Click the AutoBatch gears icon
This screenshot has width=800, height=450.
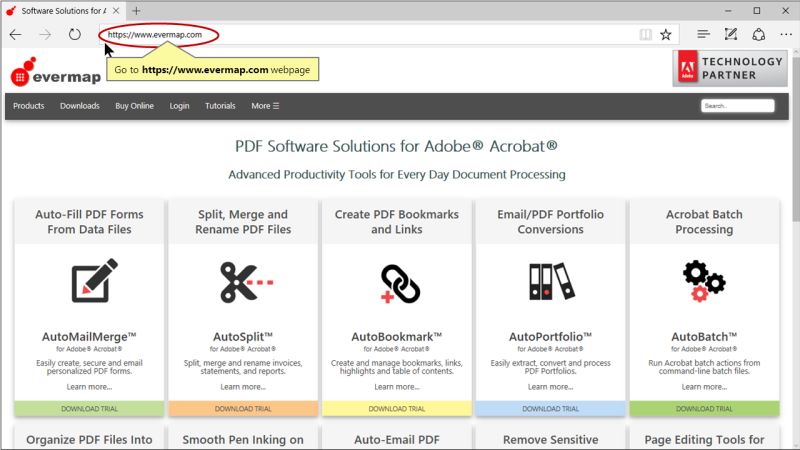704,281
